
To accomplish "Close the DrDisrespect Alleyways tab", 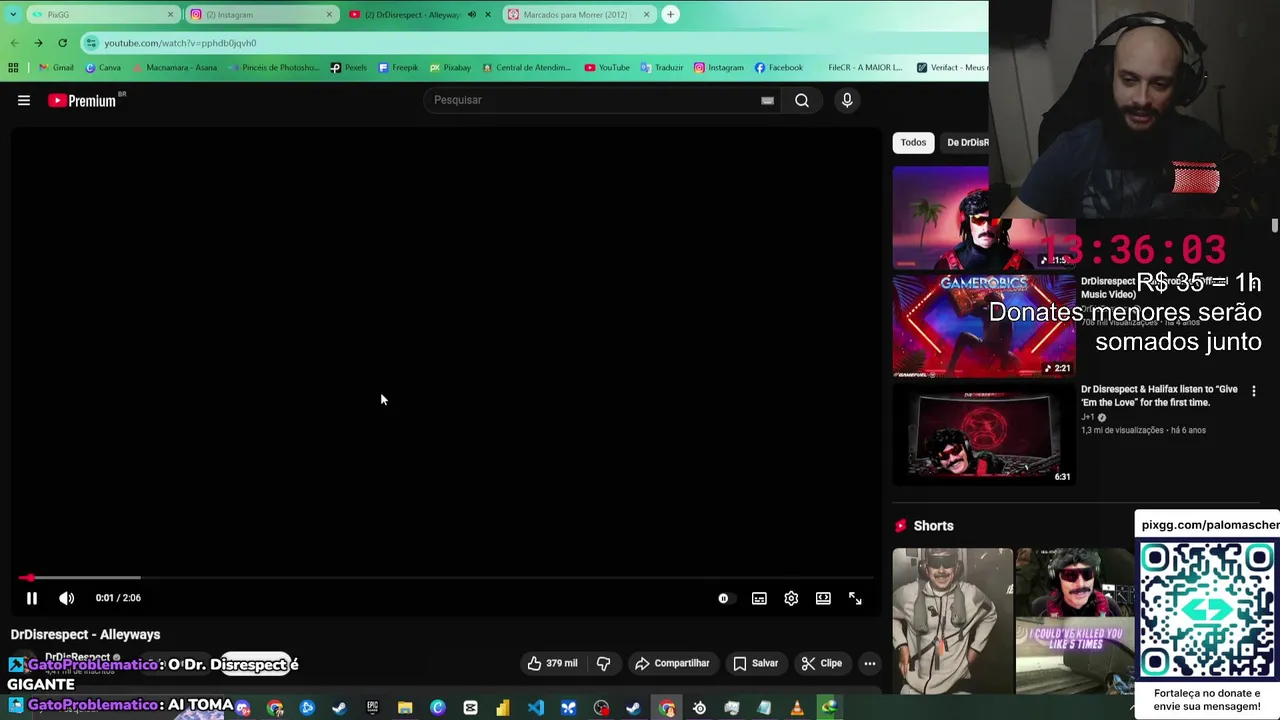I will point(487,15).
